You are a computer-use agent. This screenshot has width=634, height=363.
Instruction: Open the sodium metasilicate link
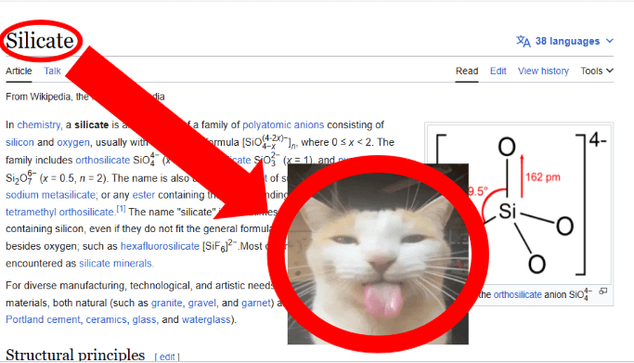(x=51, y=195)
